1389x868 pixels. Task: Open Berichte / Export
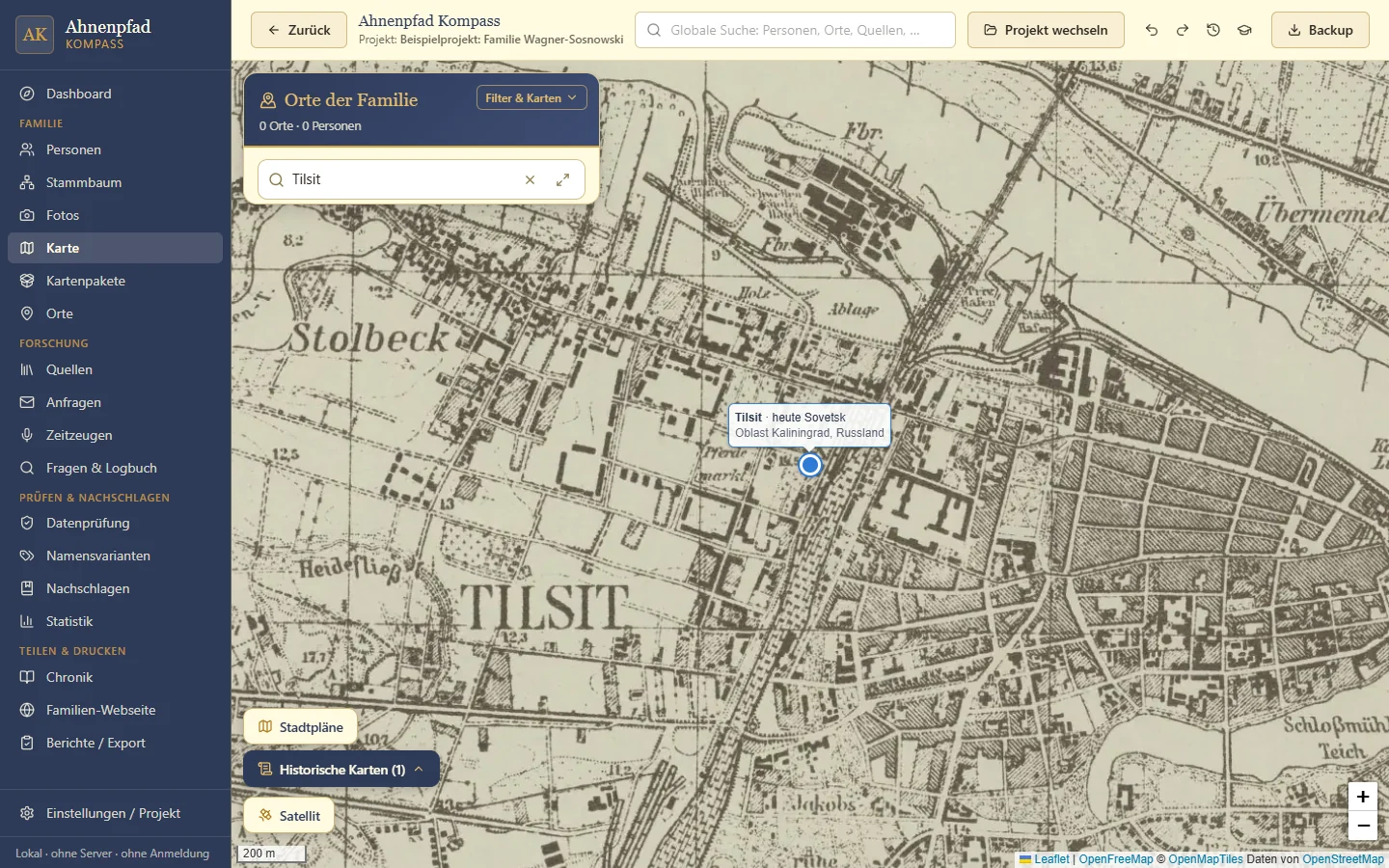pos(115,743)
